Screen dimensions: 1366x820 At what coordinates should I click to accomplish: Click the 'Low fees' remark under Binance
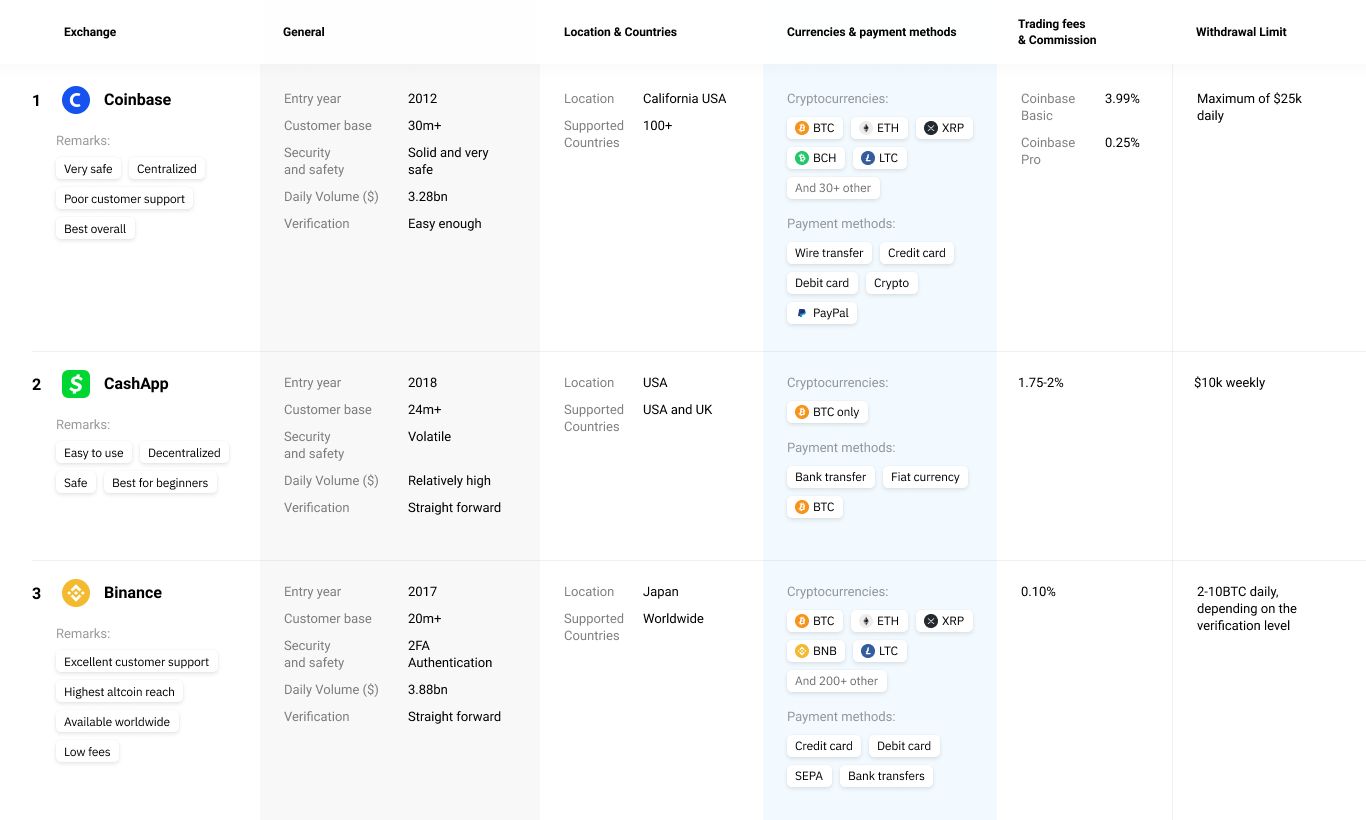point(87,752)
